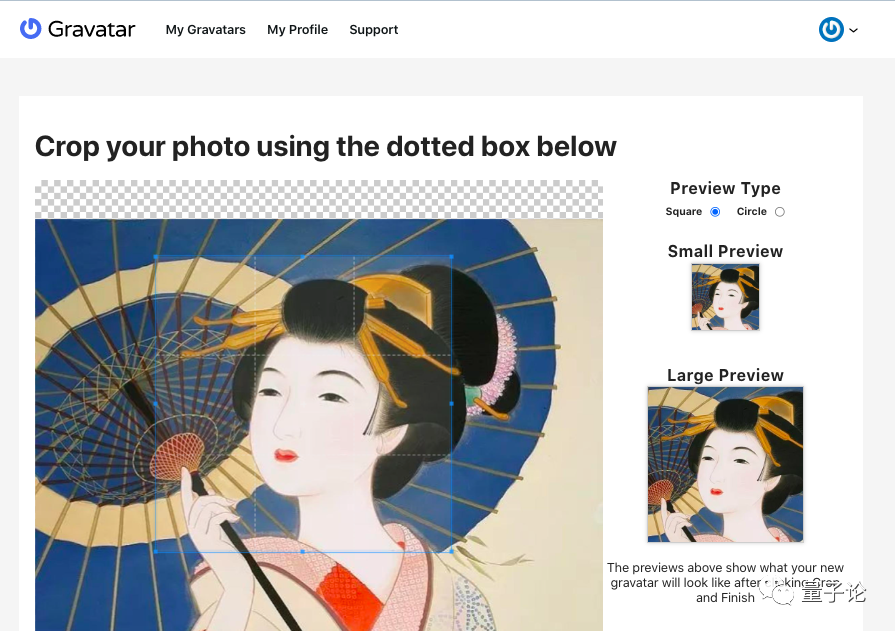Click the Small Preview thumbnail
The height and width of the screenshot is (631, 895).
tap(725, 297)
